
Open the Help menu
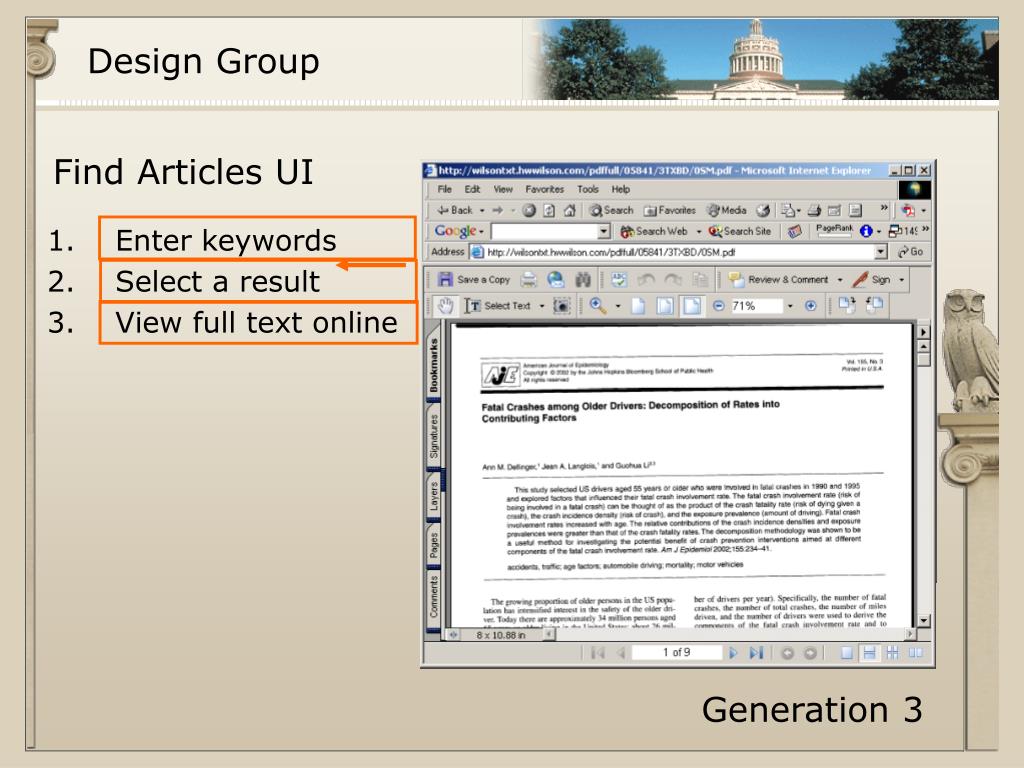pyautogui.click(x=620, y=189)
